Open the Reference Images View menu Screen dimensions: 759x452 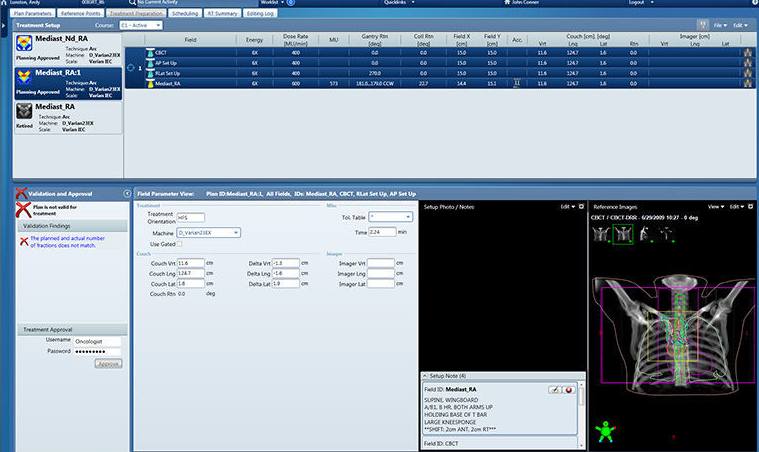[717, 207]
